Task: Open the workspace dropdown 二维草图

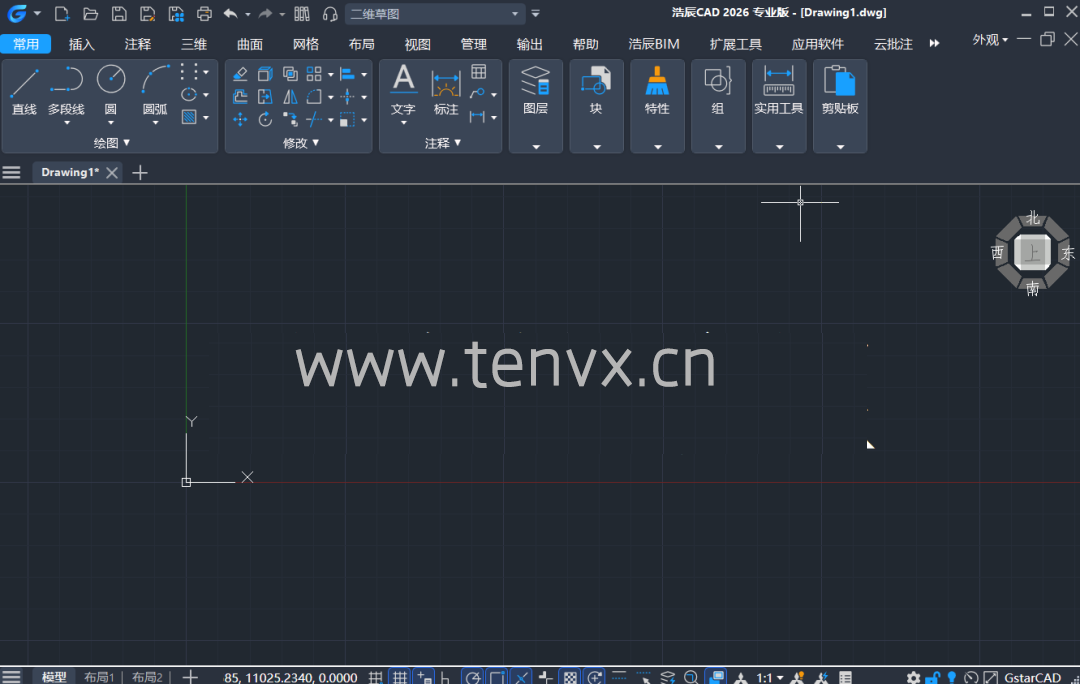Action: [x=435, y=14]
